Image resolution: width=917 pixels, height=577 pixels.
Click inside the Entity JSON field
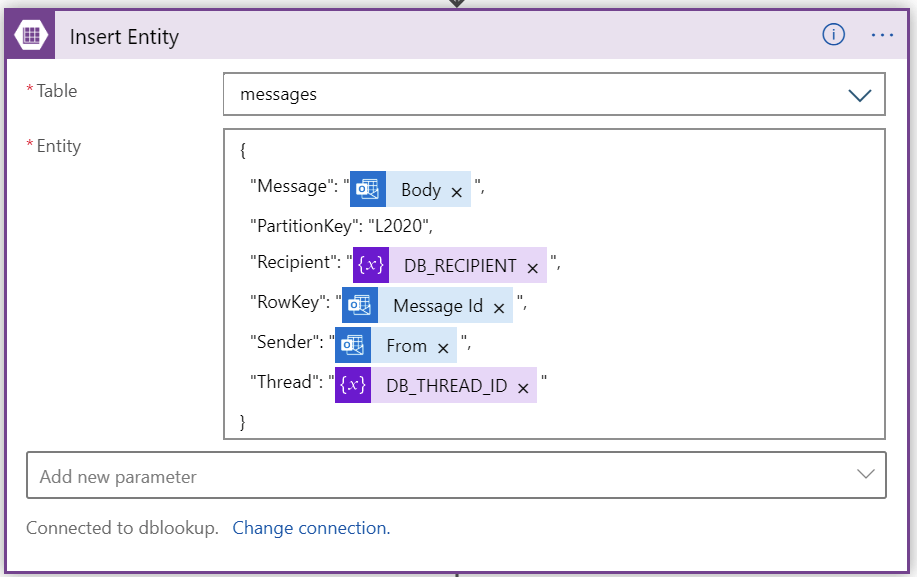point(554,284)
